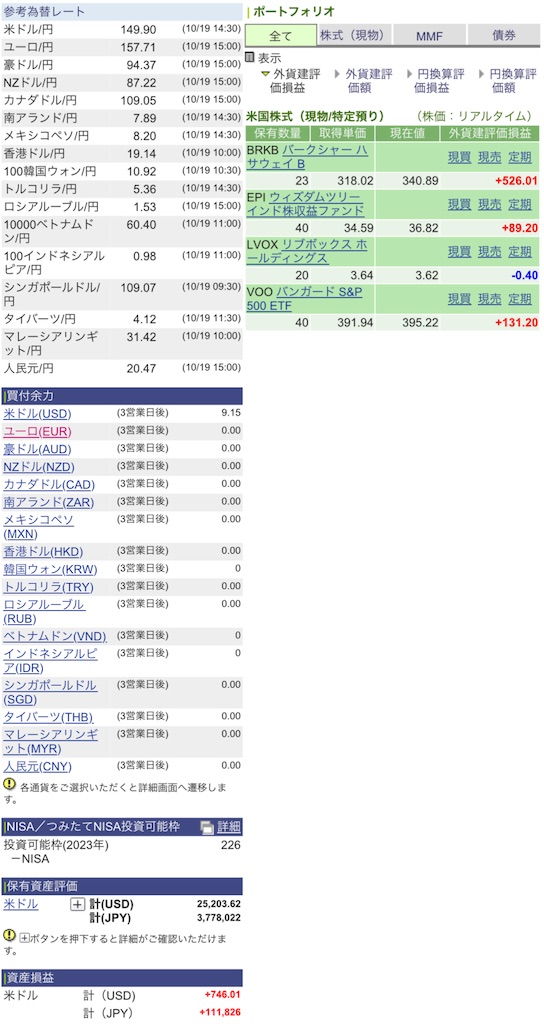Image resolution: width=544 pixels, height=1024 pixels.
Task: Switch to the 全て portfolio tab
Action: click(x=281, y=35)
